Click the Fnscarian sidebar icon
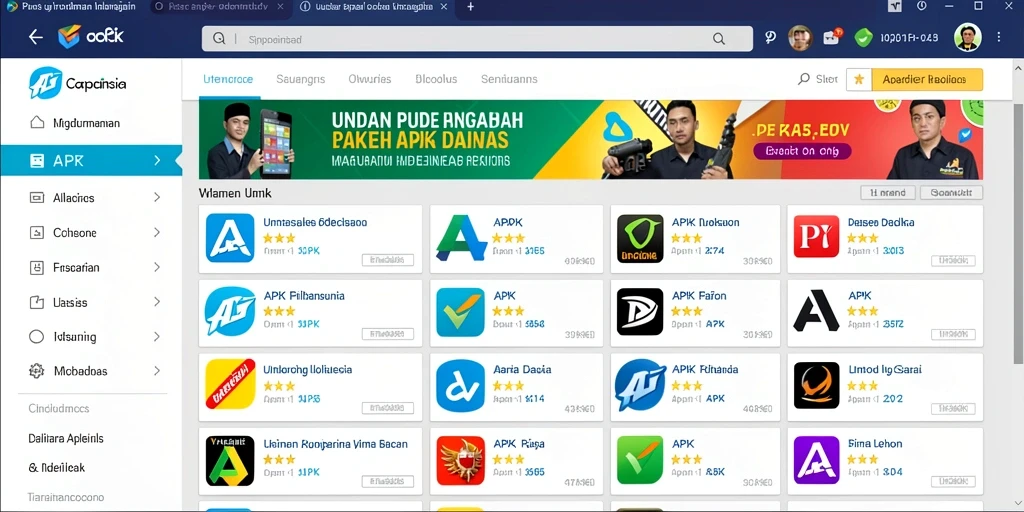 [x=37, y=267]
